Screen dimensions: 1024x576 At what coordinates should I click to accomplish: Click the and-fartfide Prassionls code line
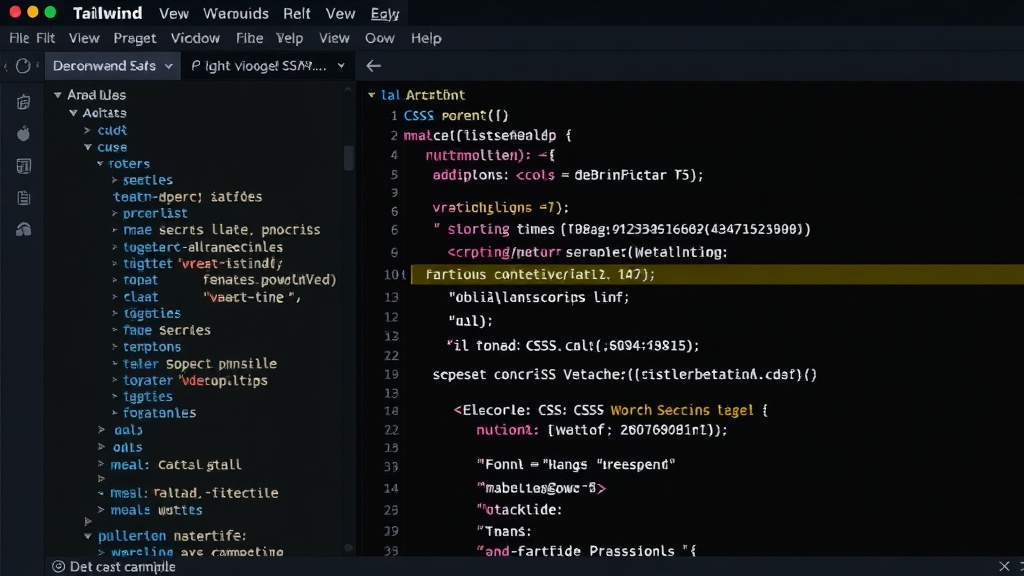tap(586, 551)
